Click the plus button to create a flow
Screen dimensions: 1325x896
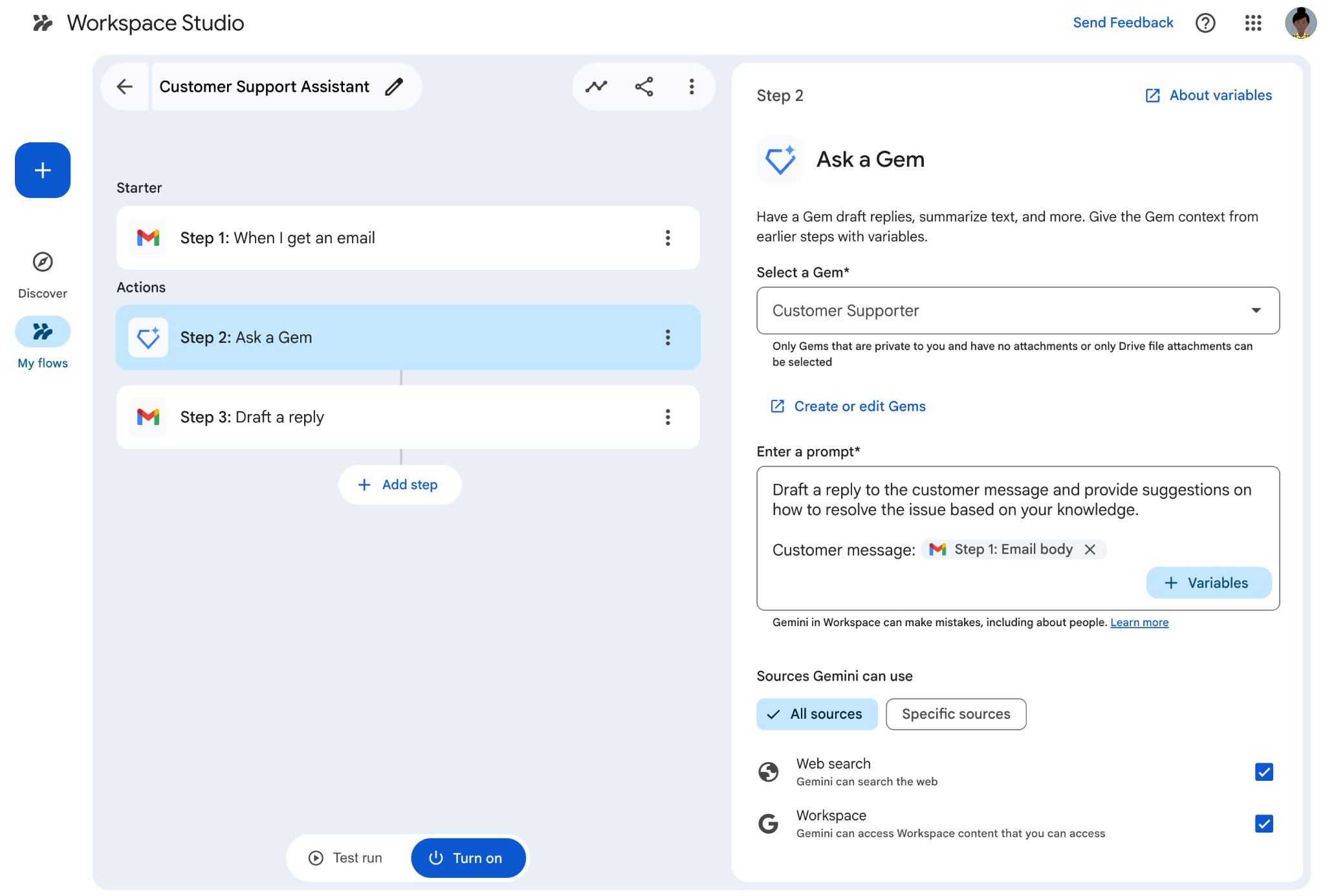pyautogui.click(x=42, y=170)
